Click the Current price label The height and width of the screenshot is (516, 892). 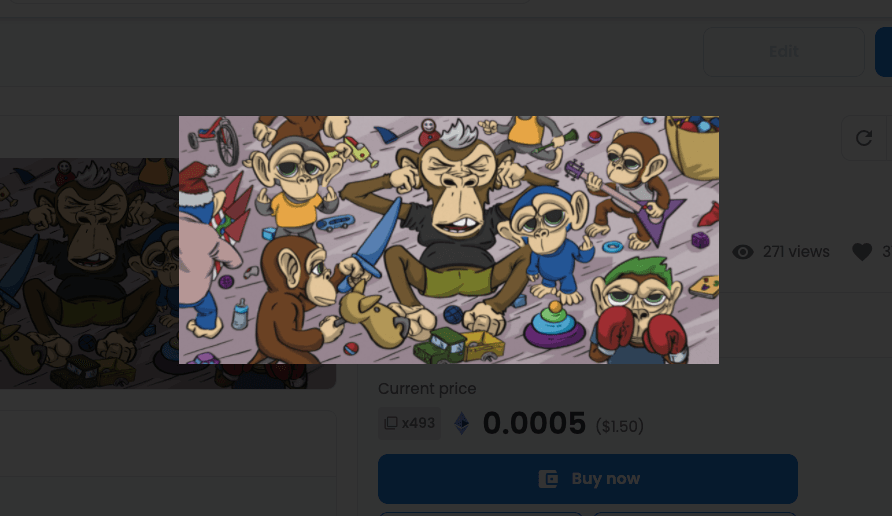[x=427, y=388]
